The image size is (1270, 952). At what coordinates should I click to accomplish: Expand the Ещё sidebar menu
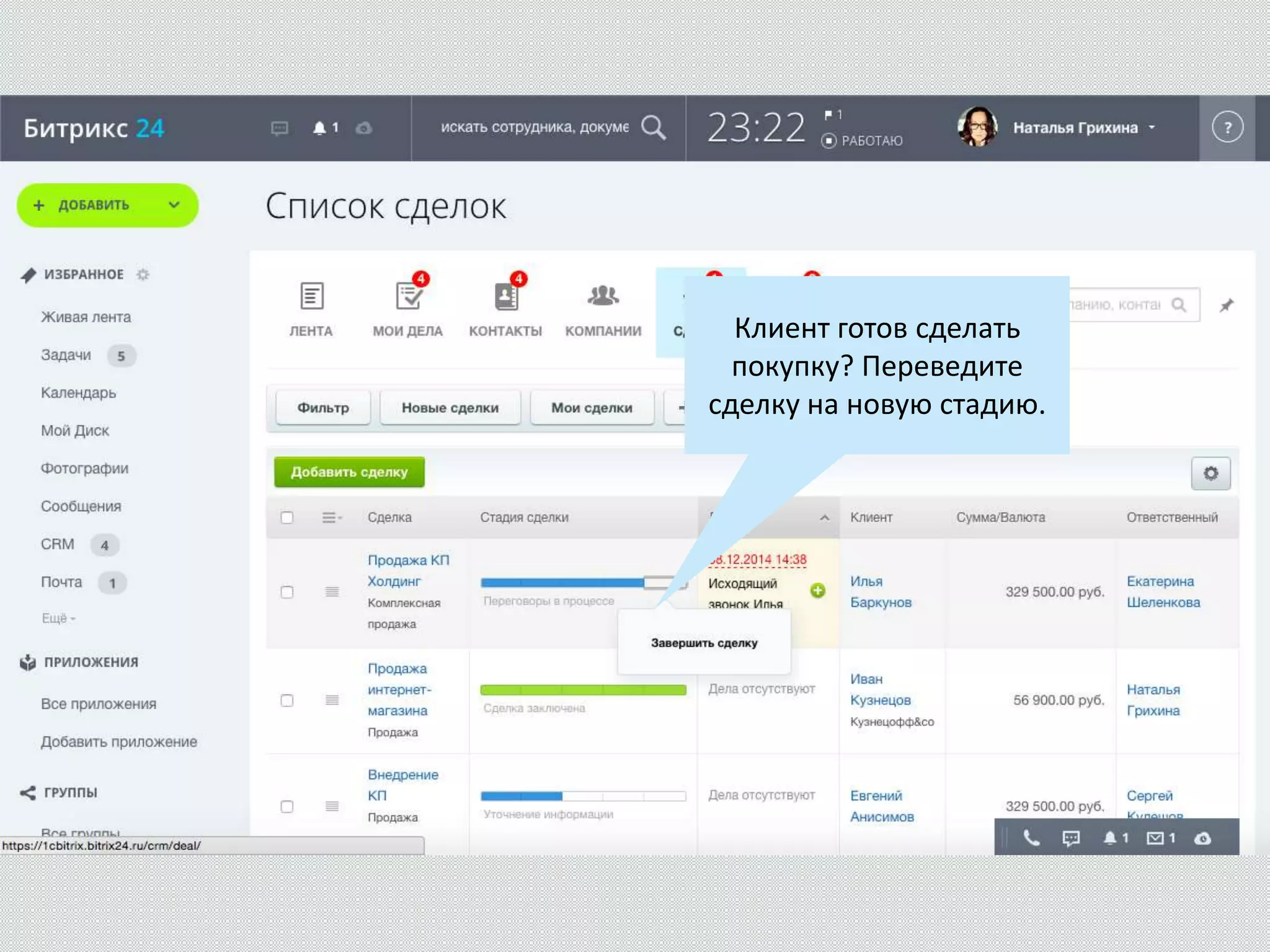pyautogui.click(x=58, y=619)
